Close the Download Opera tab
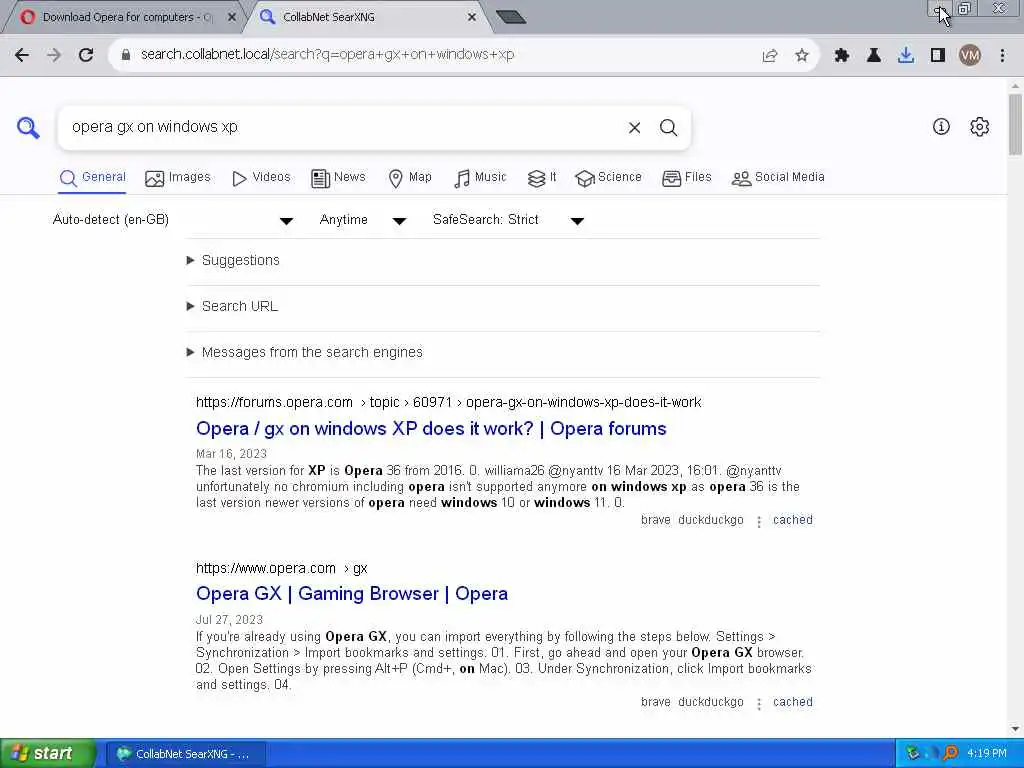Image resolution: width=1024 pixels, height=768 pixels. [231, 18]
